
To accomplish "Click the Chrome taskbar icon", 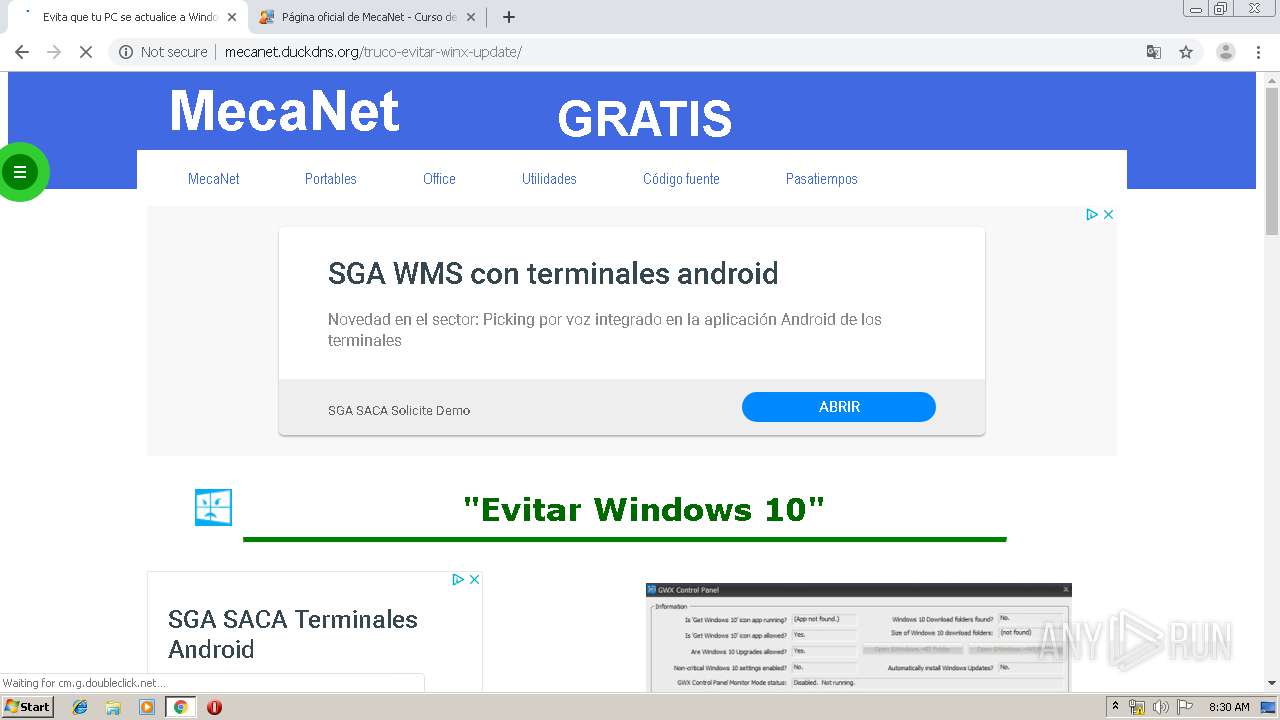I will 180,707.
